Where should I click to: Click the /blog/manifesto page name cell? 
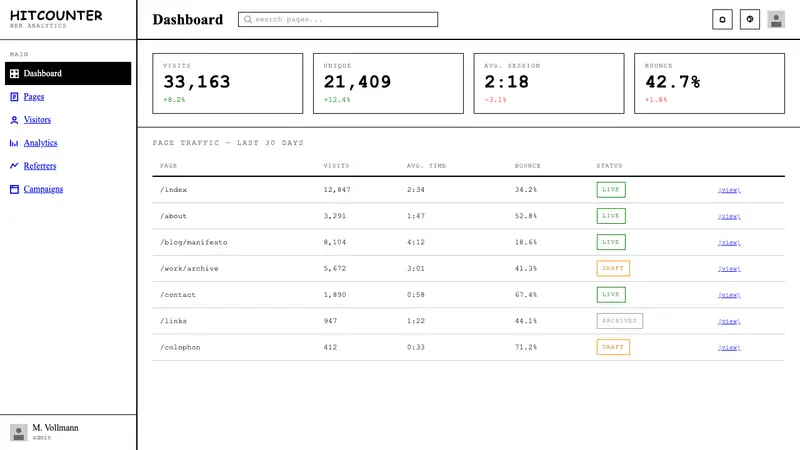click(x=194, y=242)
